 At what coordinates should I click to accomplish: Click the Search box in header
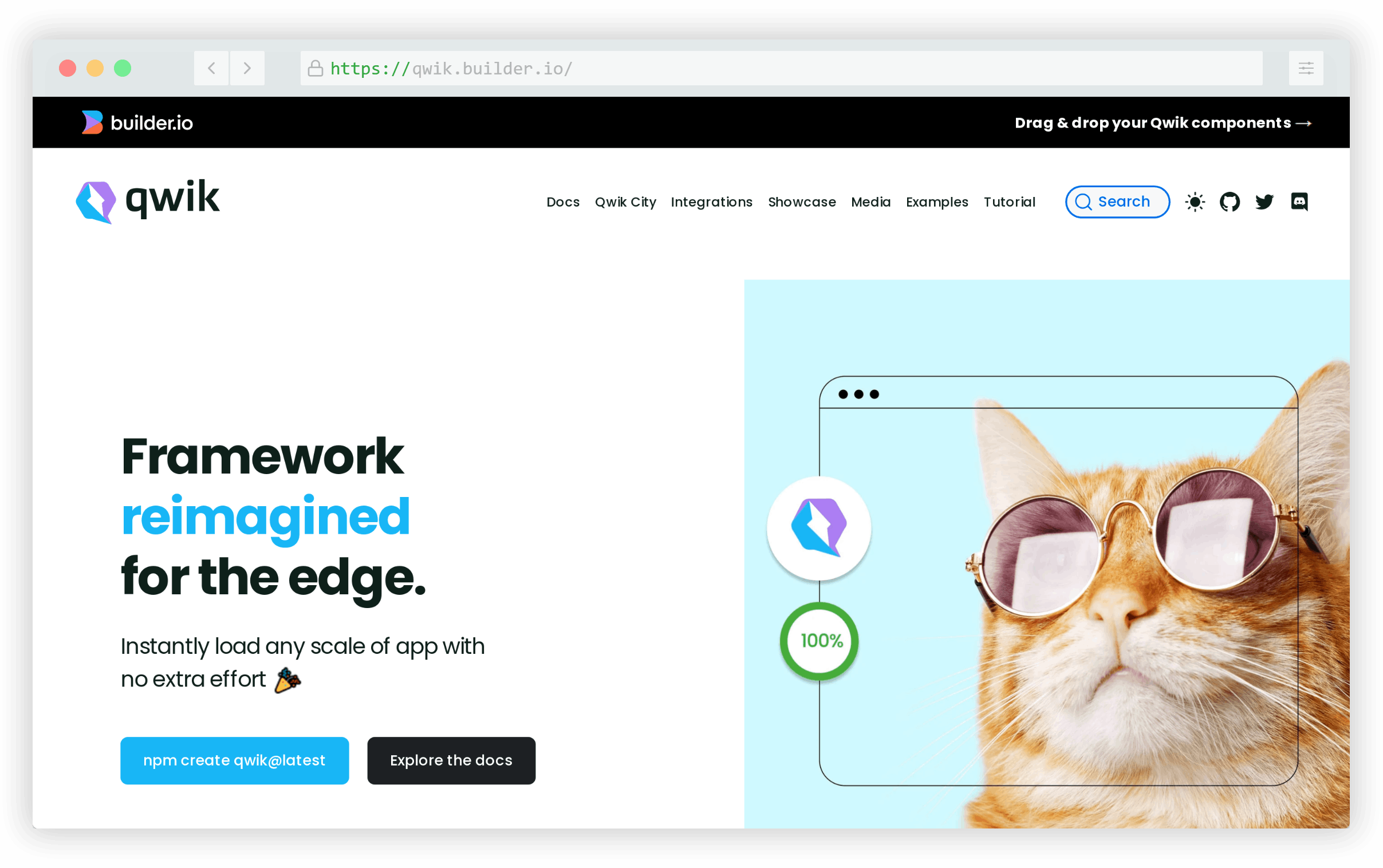(x=1117, y=202)
